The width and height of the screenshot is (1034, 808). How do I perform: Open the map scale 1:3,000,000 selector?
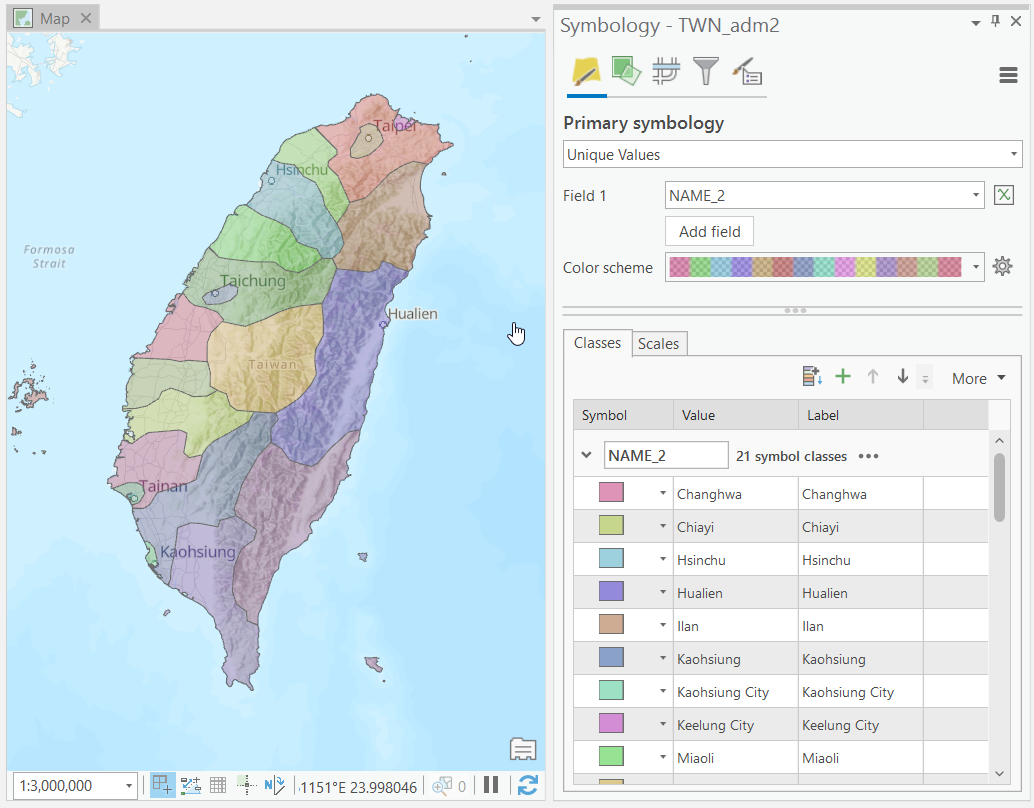point(126,785)
